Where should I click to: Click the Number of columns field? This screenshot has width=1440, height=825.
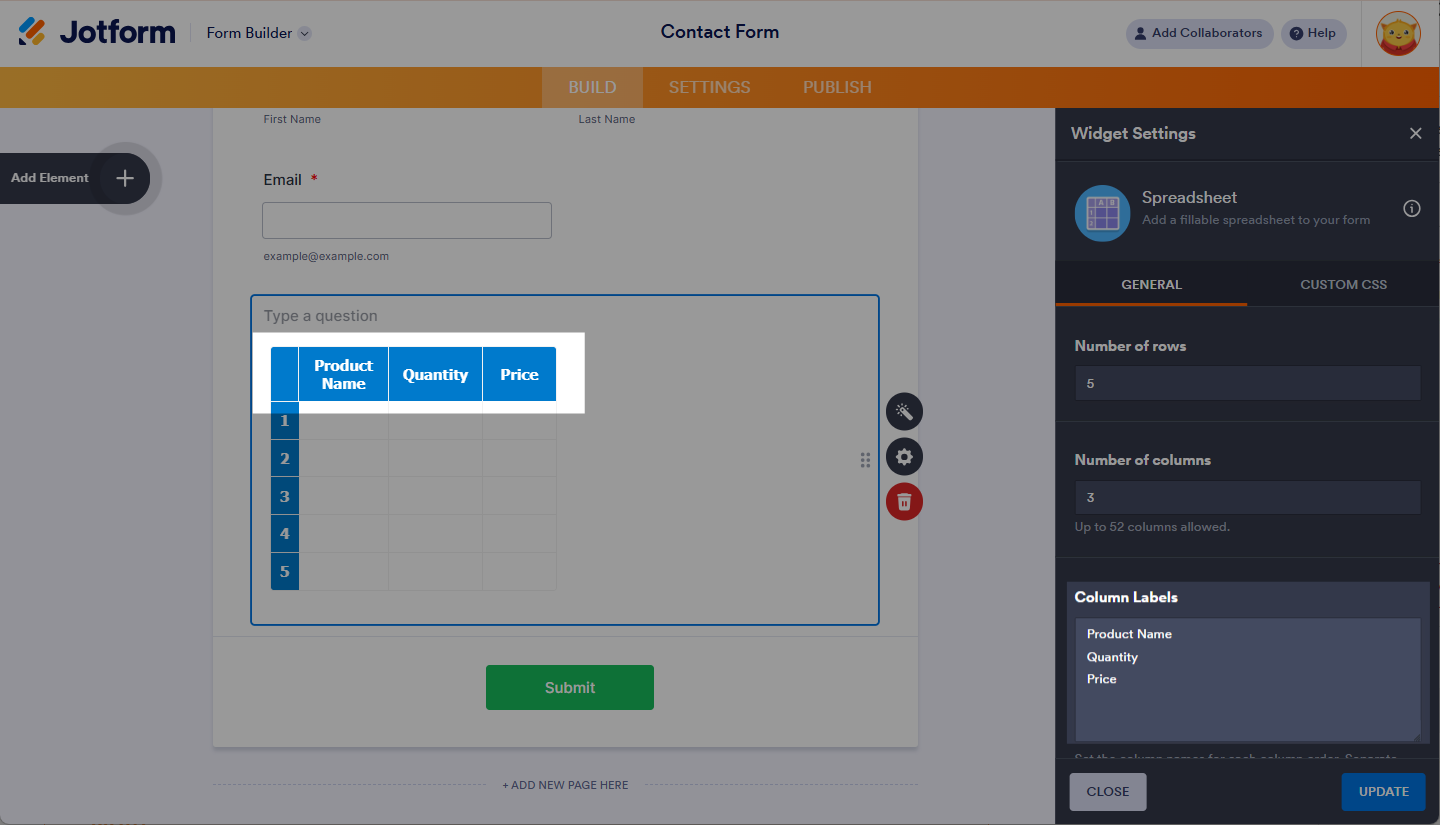tap(1248, 497)
